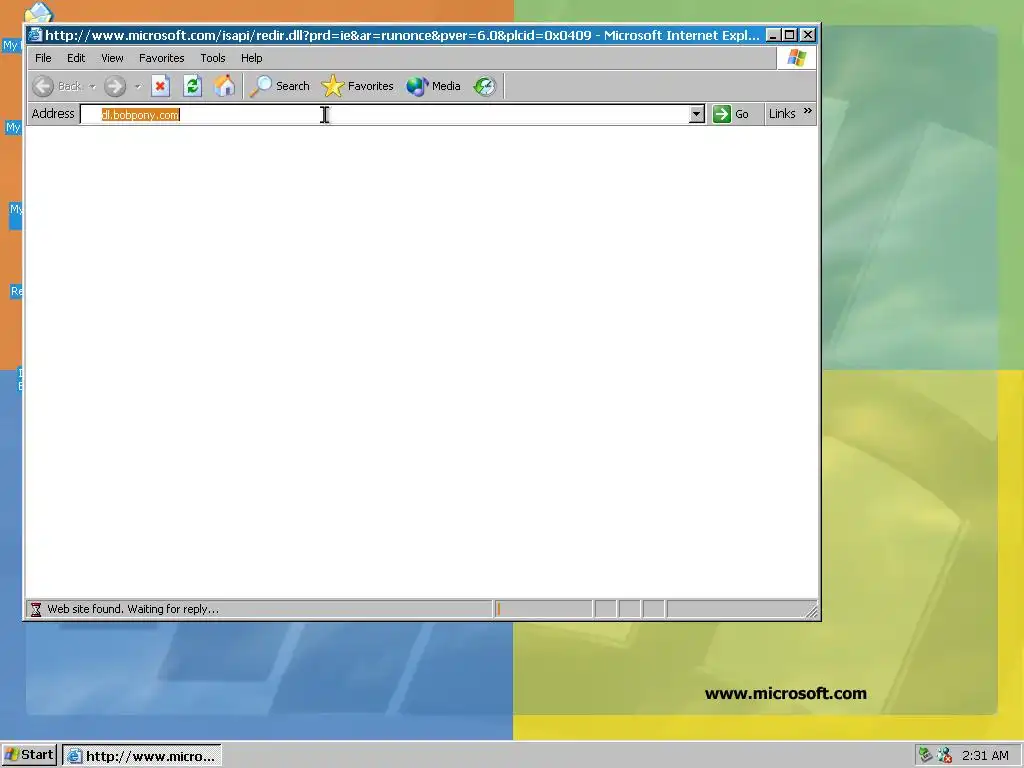Click the status text Web site found

click(x=133, y=609)
